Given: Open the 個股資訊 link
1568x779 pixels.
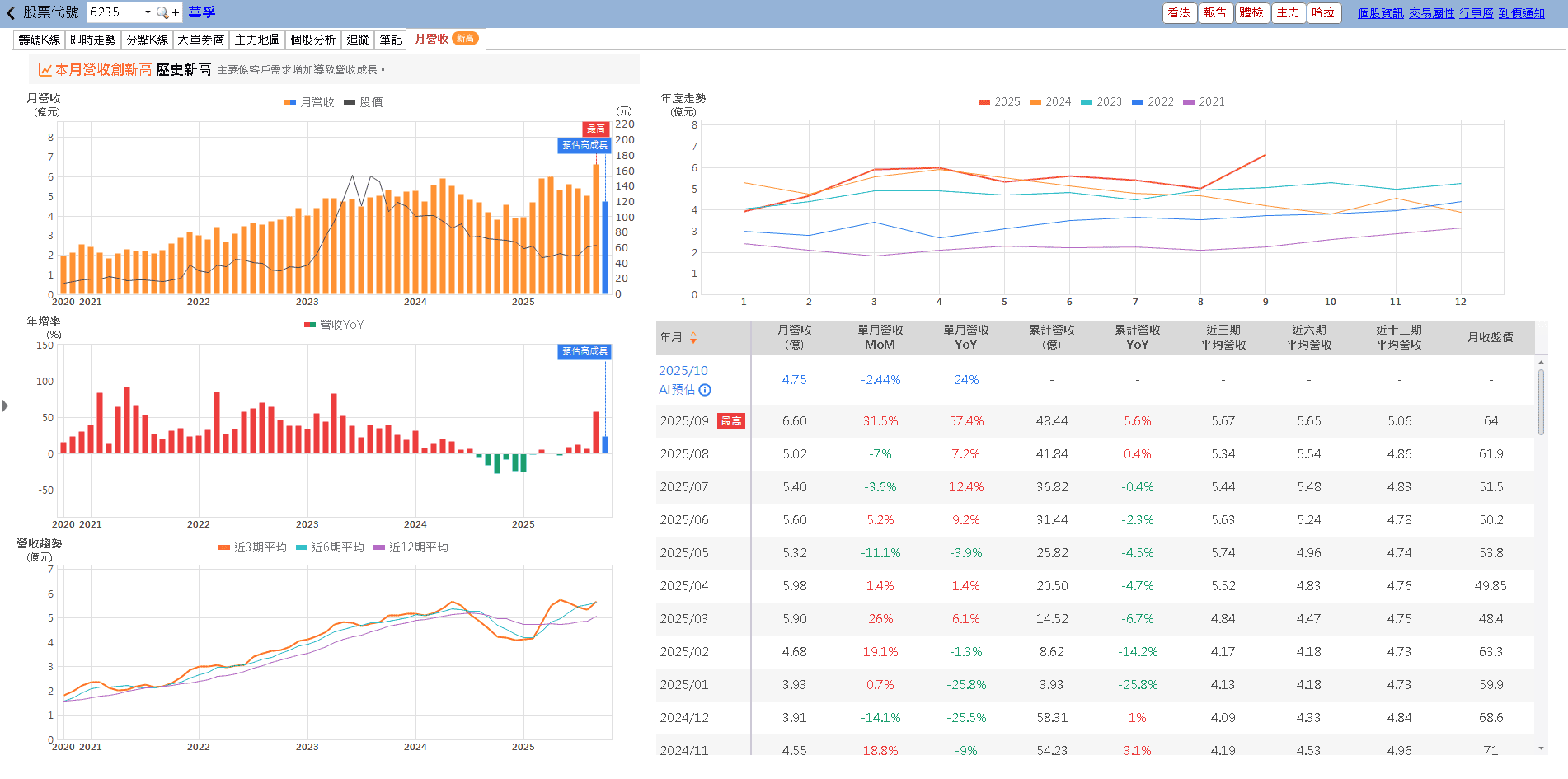Looking at the screenshot, I should (x=1380, y=13).
